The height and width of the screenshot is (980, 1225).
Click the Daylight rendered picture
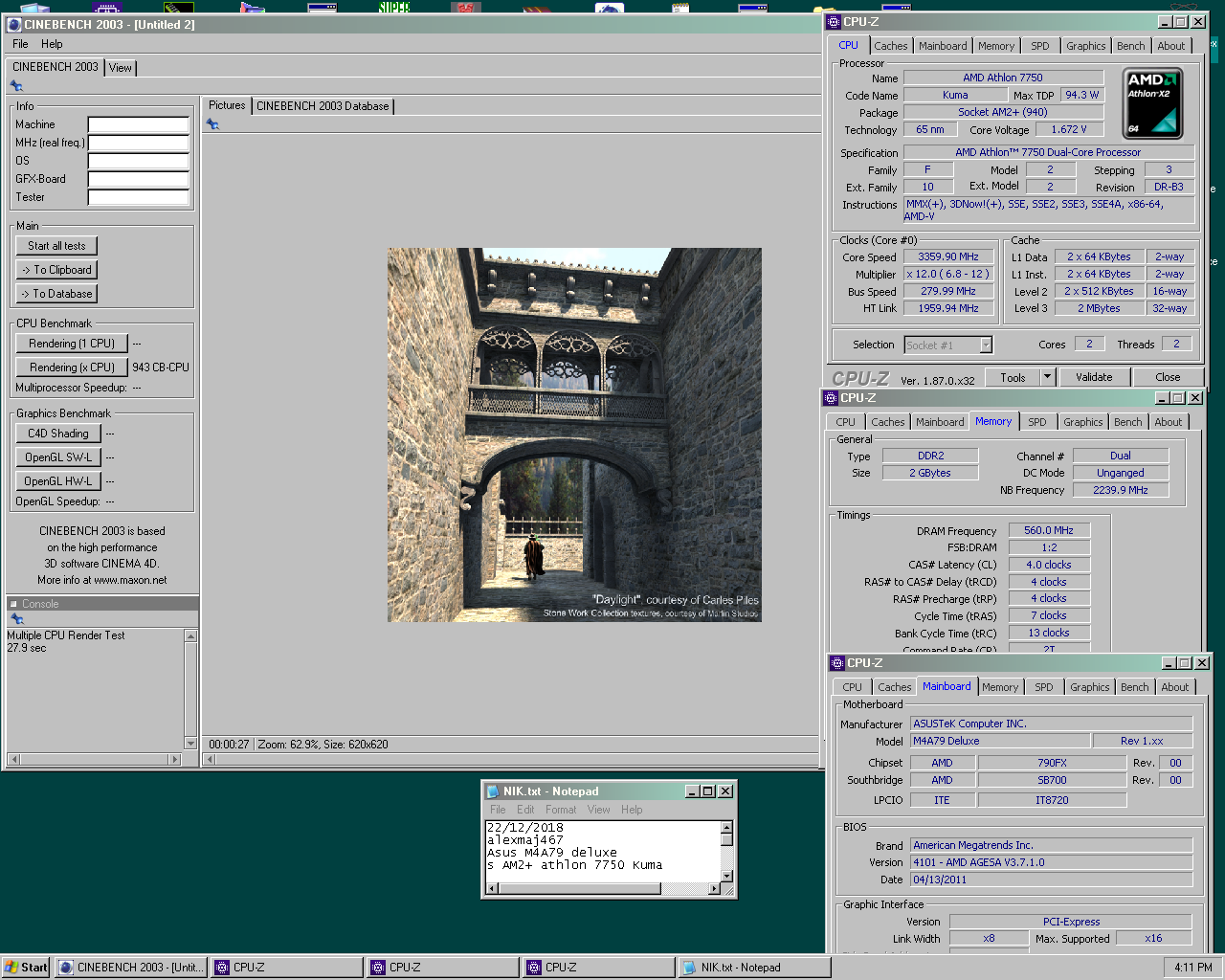pos(574,435)
